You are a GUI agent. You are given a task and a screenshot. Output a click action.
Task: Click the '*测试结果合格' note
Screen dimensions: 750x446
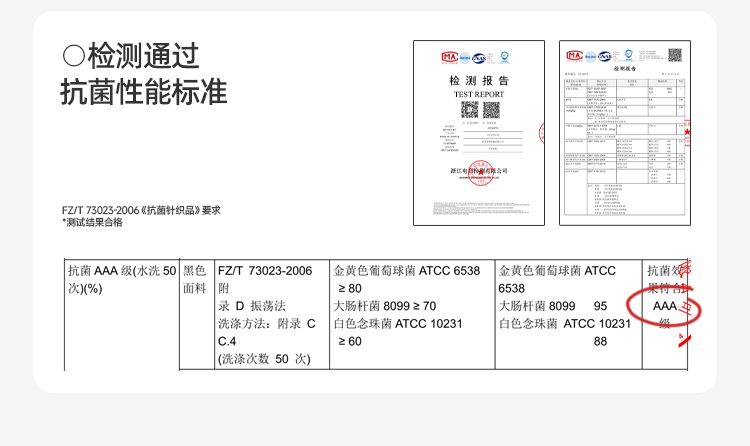[x=92, y=223]
